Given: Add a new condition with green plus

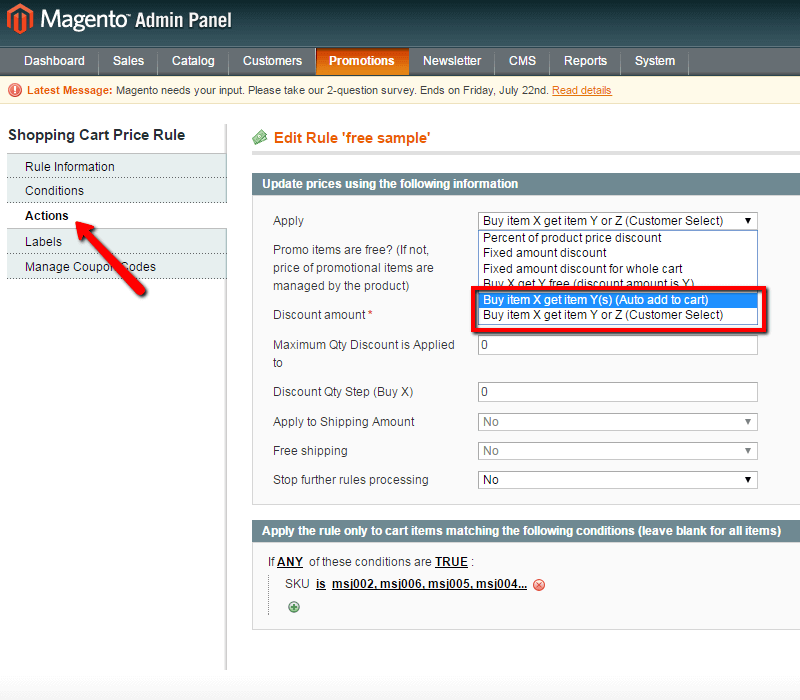Looking at the screenshot, I should (294, 607).
